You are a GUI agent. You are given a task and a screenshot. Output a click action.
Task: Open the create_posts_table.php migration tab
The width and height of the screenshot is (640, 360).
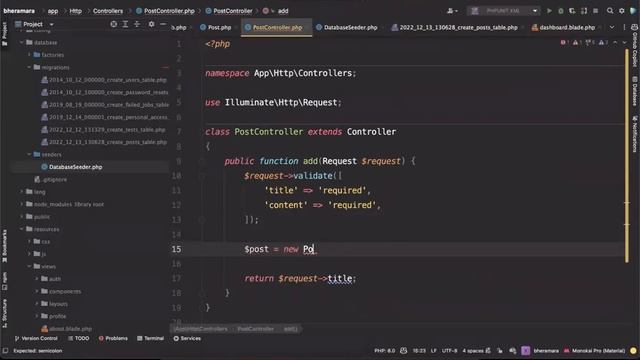pos(454,27)
